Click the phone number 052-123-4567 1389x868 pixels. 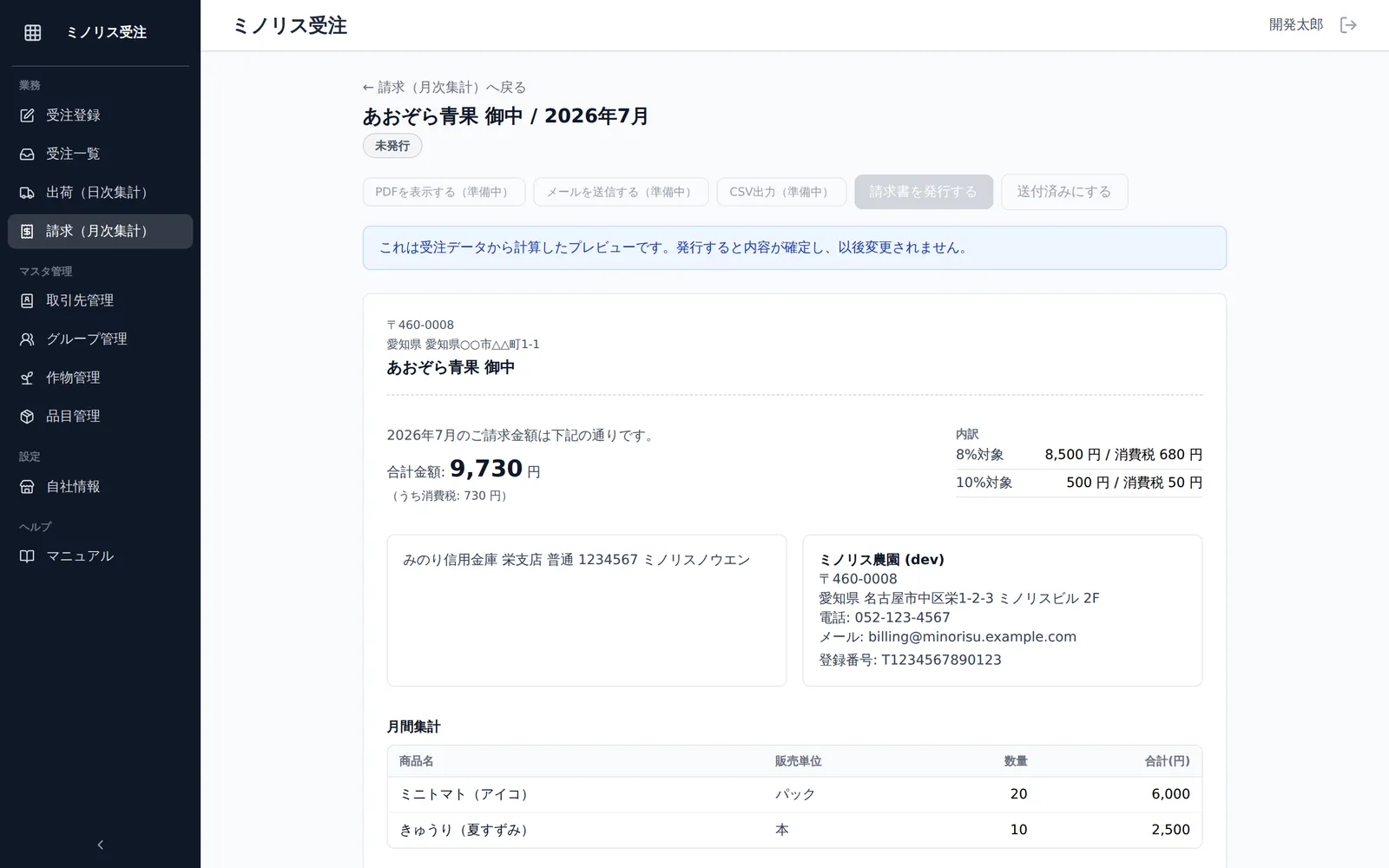pyautogui.click(x=902, y=618)
